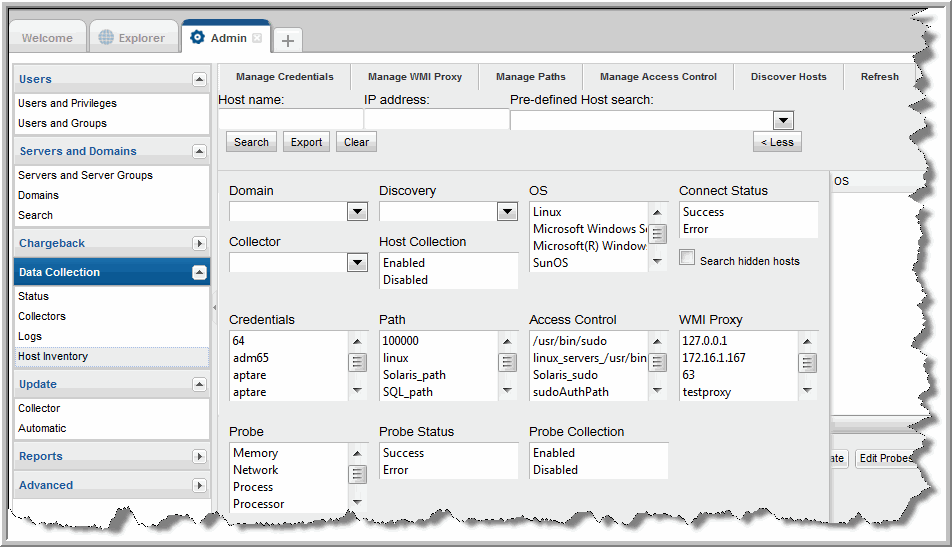This screenshot has width=952, height=547.
Task: Open the Manage Credentials tab
Action: click(x=284, y=77)
